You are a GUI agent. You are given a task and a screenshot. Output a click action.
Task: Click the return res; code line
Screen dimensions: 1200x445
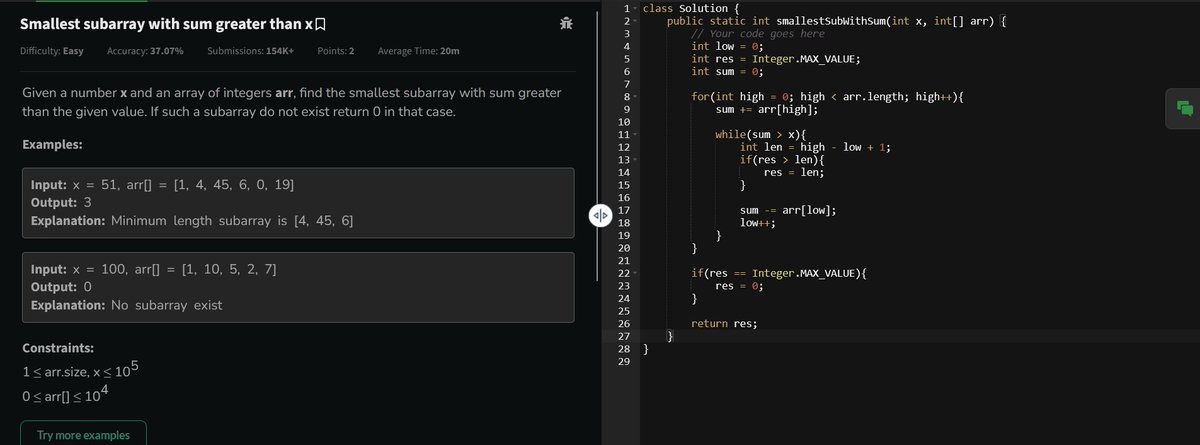pos(725,323)
